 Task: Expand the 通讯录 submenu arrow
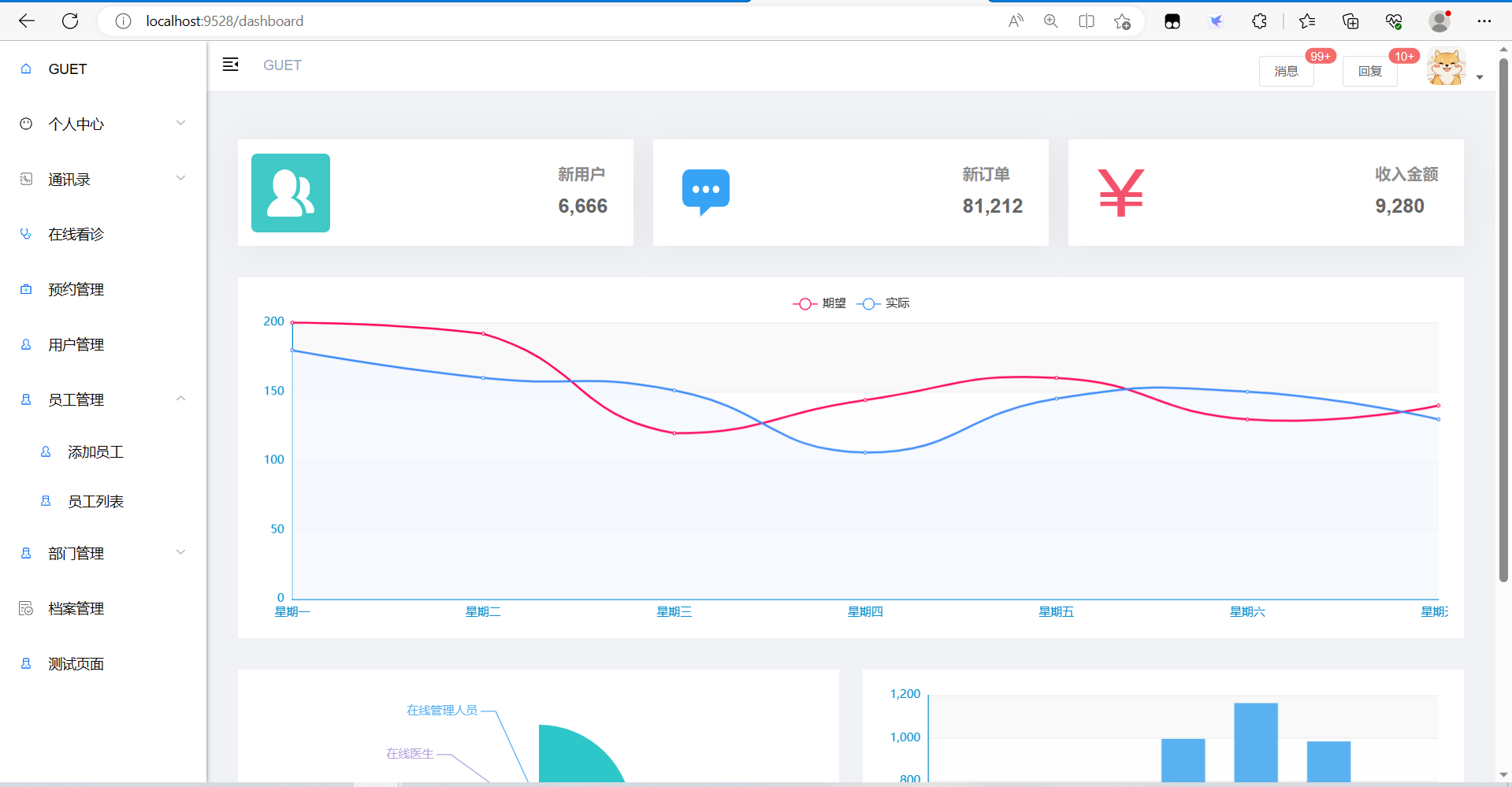[180, 178]
